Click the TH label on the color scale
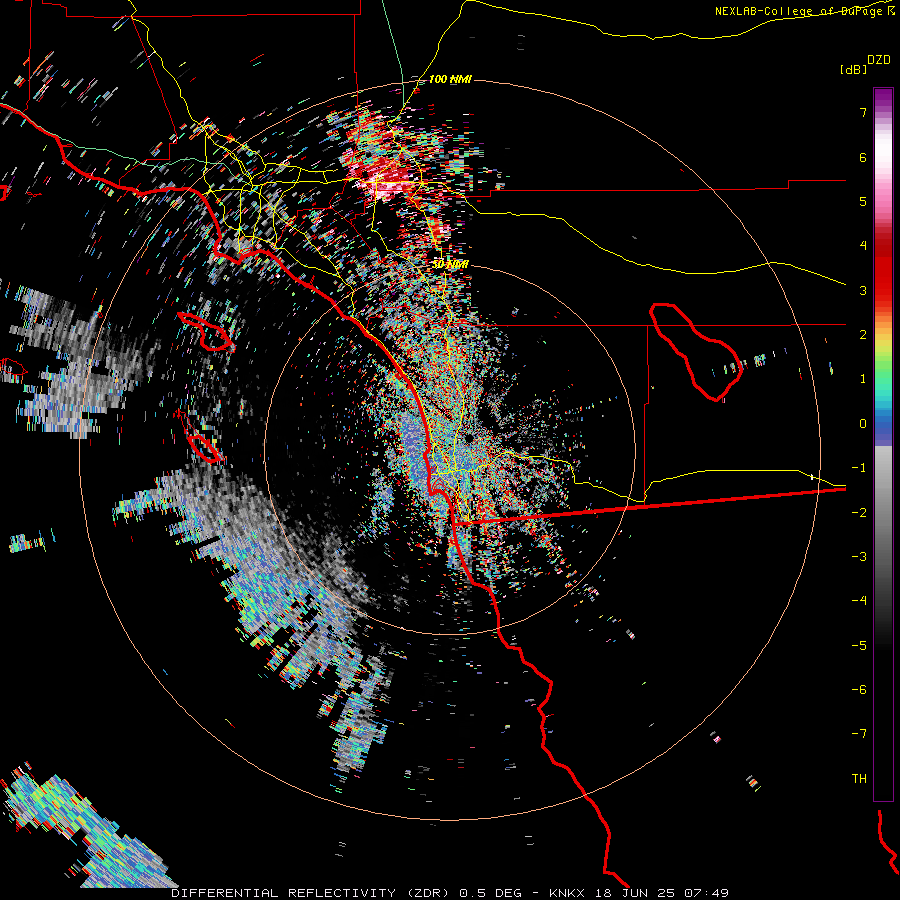This screenshot has height=900, width=900. pyautogui.click(x=859, y=778)
